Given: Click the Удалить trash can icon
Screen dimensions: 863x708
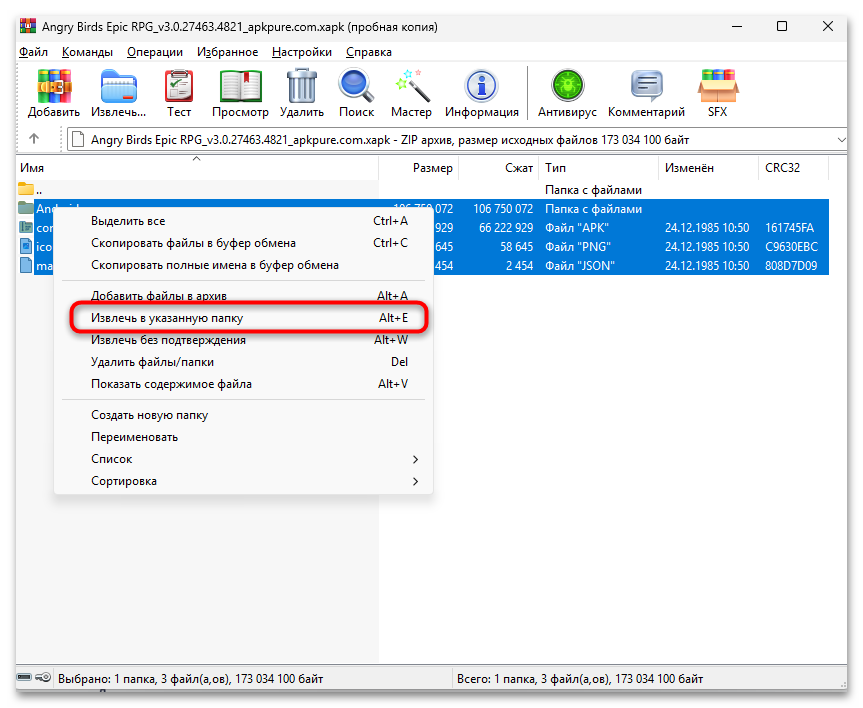Looking at the screenshot, I should point(302,86).
